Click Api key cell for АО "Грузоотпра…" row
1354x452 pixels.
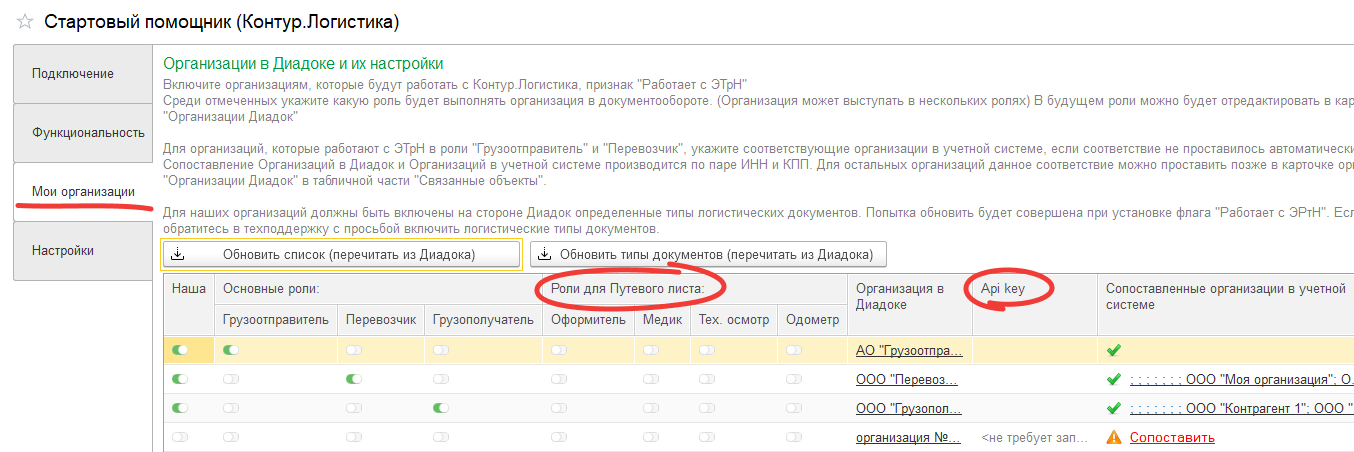pyautogui.click(x=1034, y=351)
